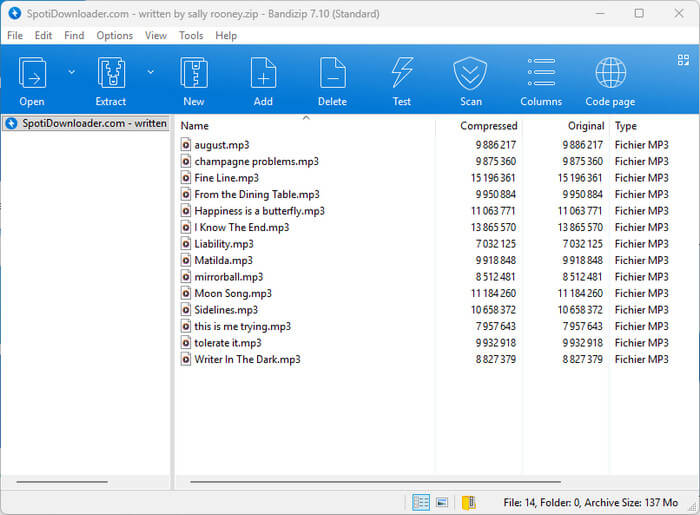This screenshot has height=515, width=700.
Task: Open the Tools menu
Action: [191, 35]
